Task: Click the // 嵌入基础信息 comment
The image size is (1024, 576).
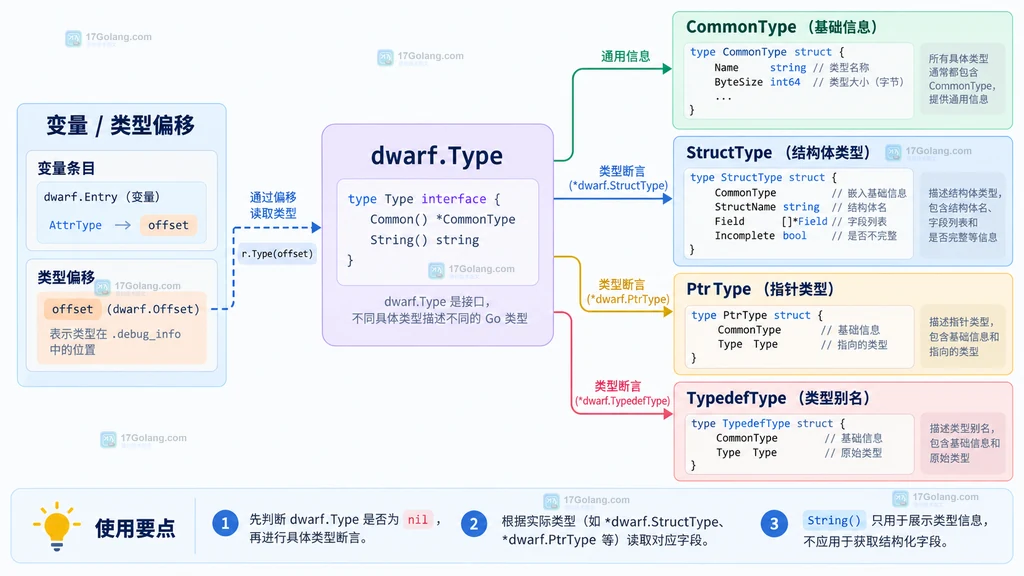Action: (869, 193)
